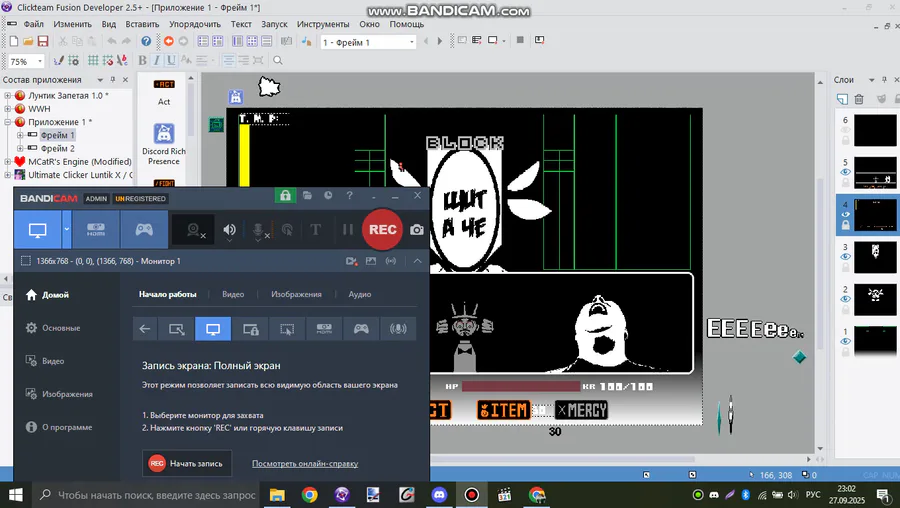The image size is (900, 508).
Task: Expand the Лунтик Запетая 1.0 tree node
Action: pos(7,95)
